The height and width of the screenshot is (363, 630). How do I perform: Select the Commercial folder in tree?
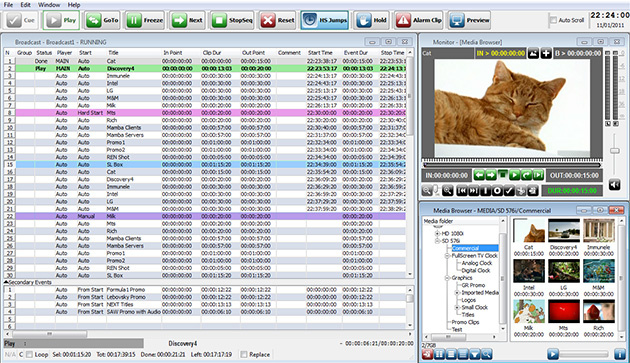475,248
